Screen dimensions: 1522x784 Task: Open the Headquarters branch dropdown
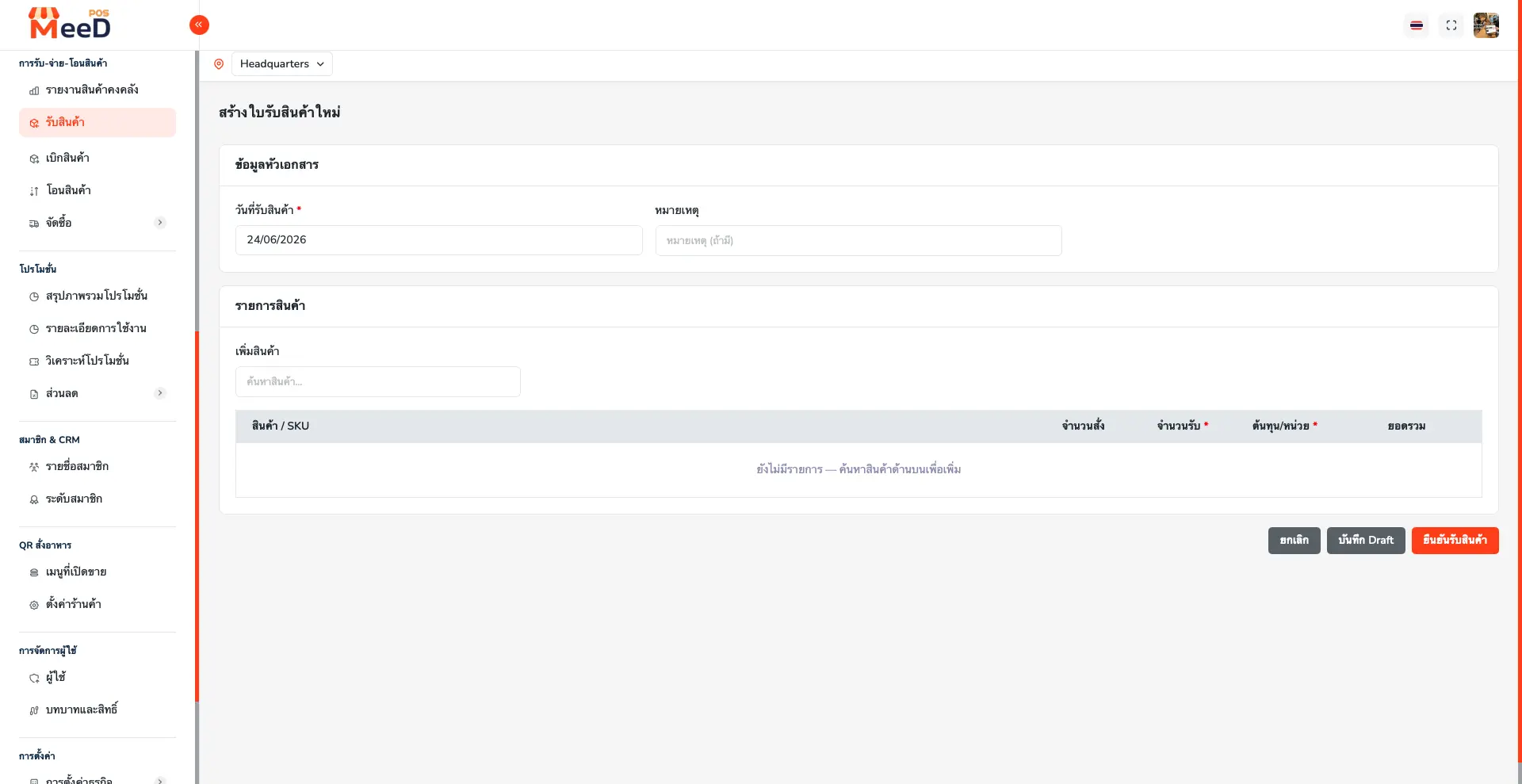[x=282, y=64]
